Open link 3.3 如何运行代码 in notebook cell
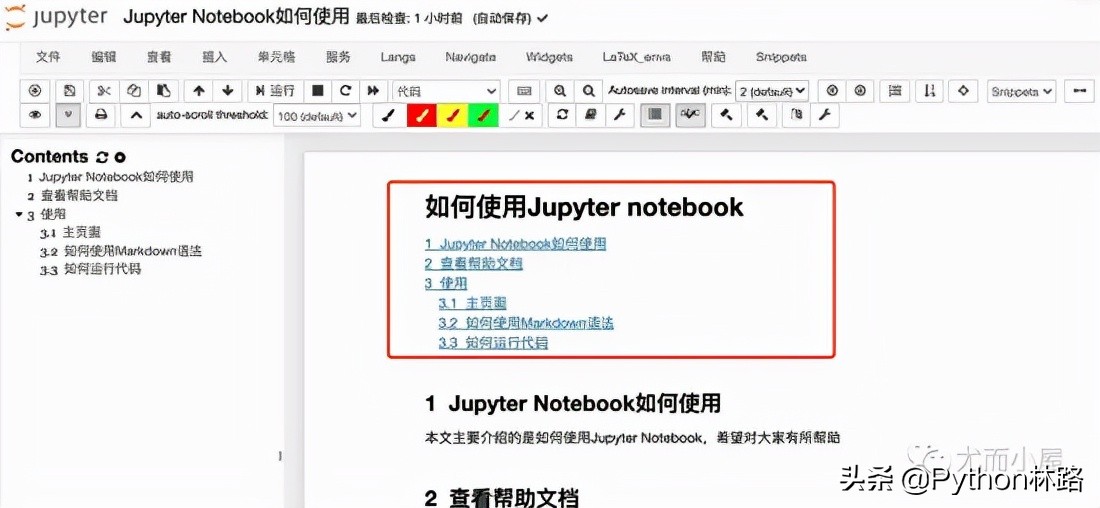 tap(493, 343)
